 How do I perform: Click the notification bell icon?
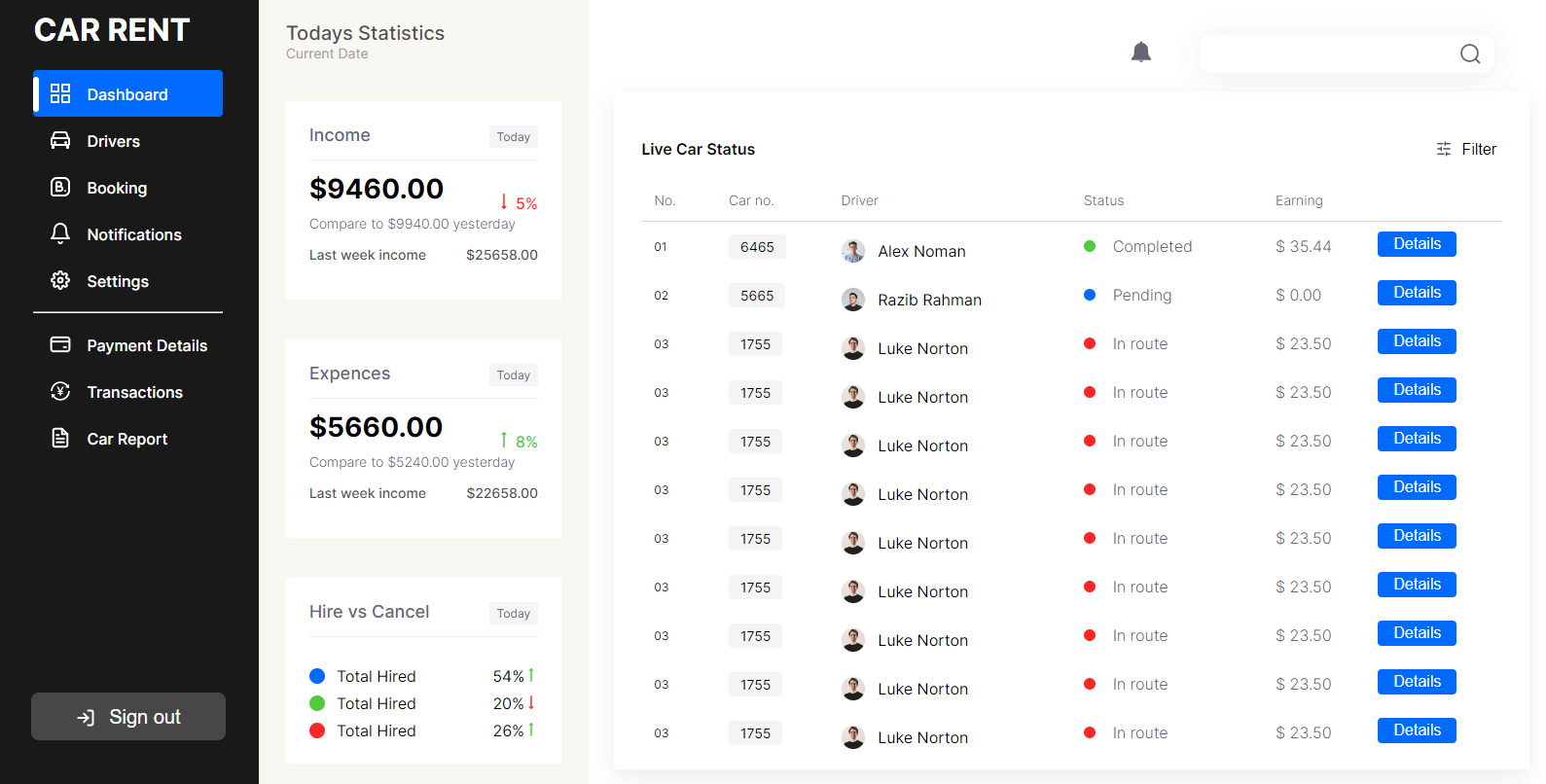[x=1141, y=53]
